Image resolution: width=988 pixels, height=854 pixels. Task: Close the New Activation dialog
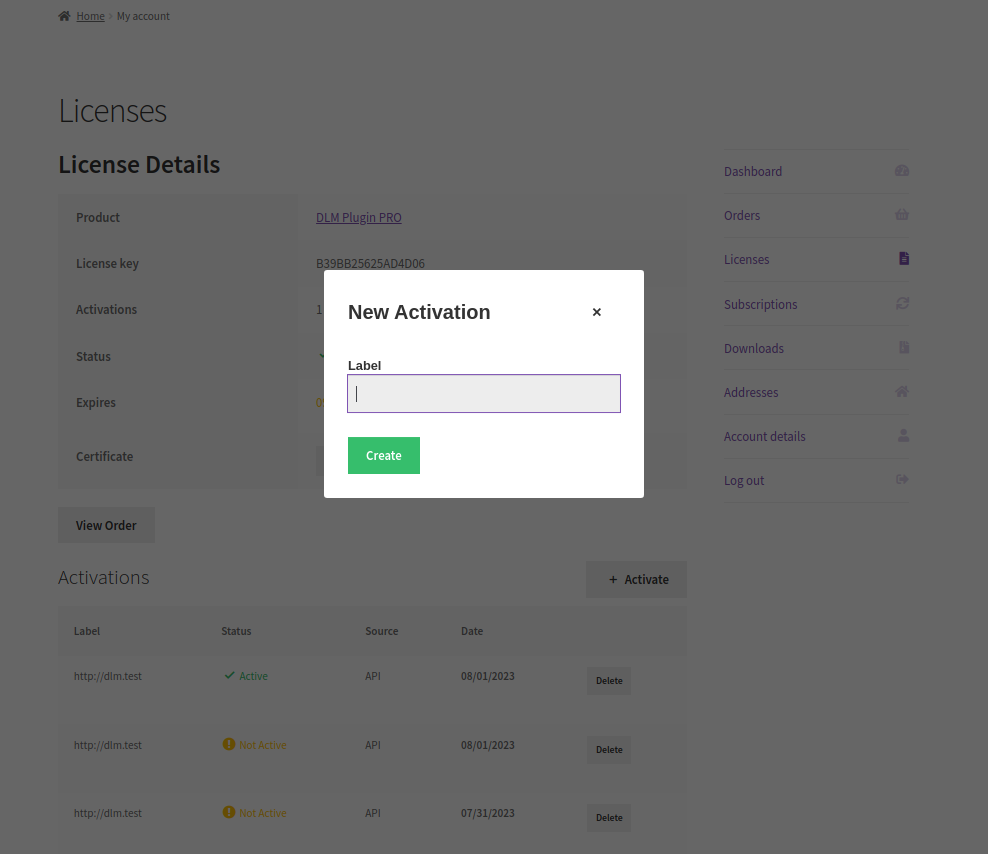click(x=597, y=312)
